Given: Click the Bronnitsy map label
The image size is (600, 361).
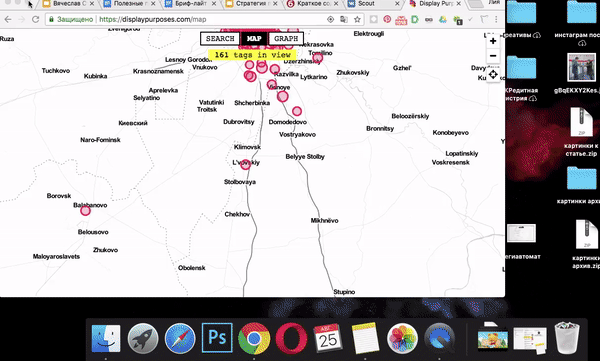Looking at the screenshot, I should 380,129.
